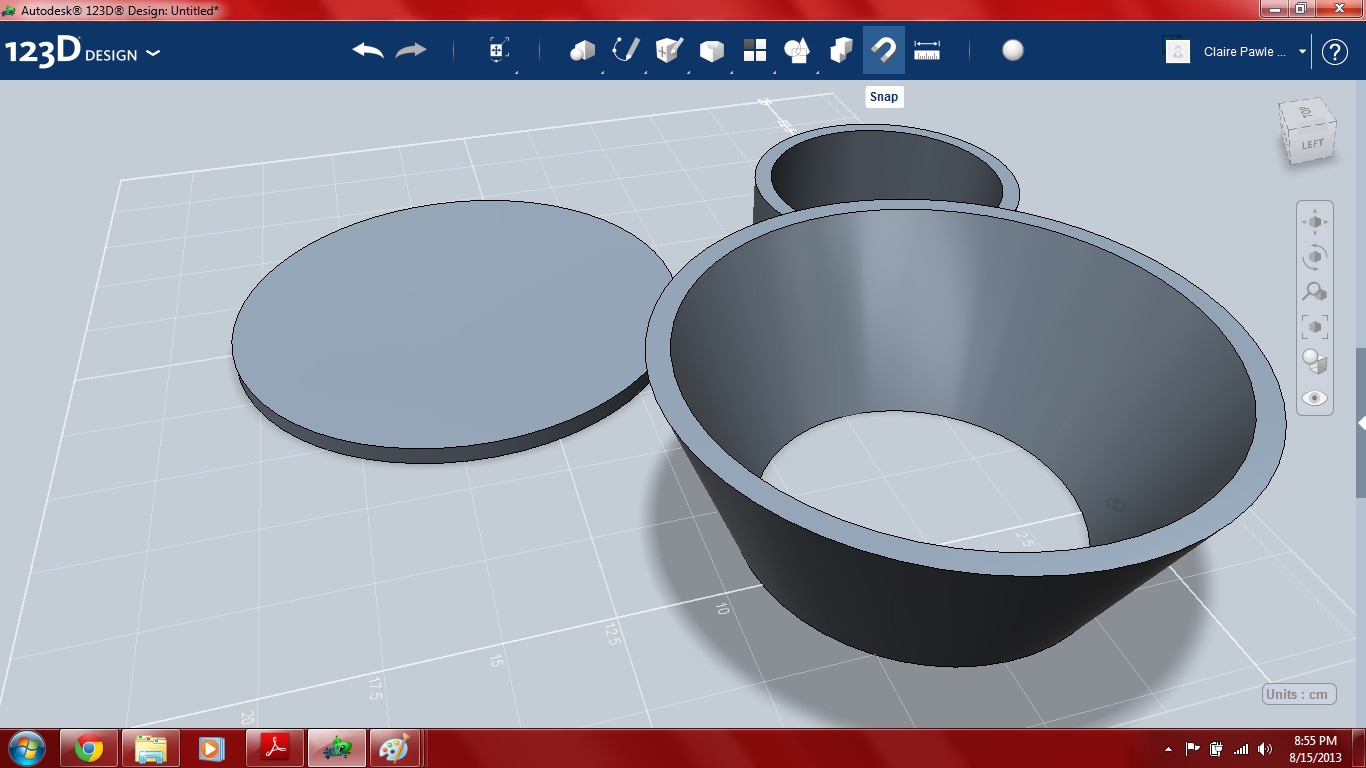Click the Fit to view icon
The width and height of the screenshot is (1366, 768).
[x=1315, y=327]
